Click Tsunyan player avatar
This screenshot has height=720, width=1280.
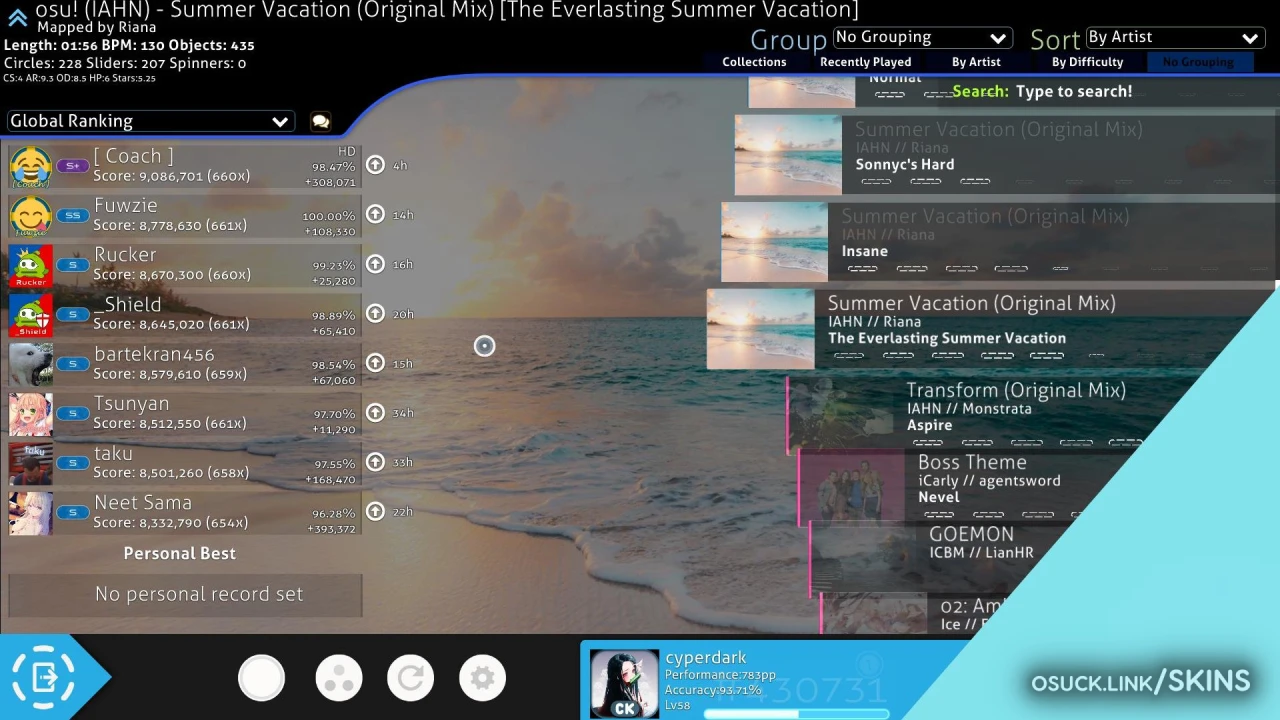point(31,413)
